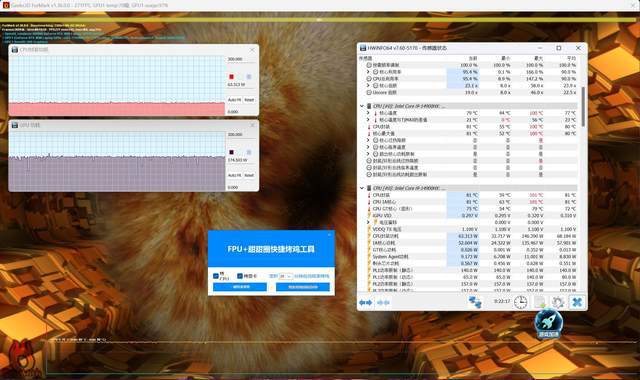Click the lightning icon of IA核心功耗 row
The width and height of the screenshot is (640, 380).
coord(369,243)
